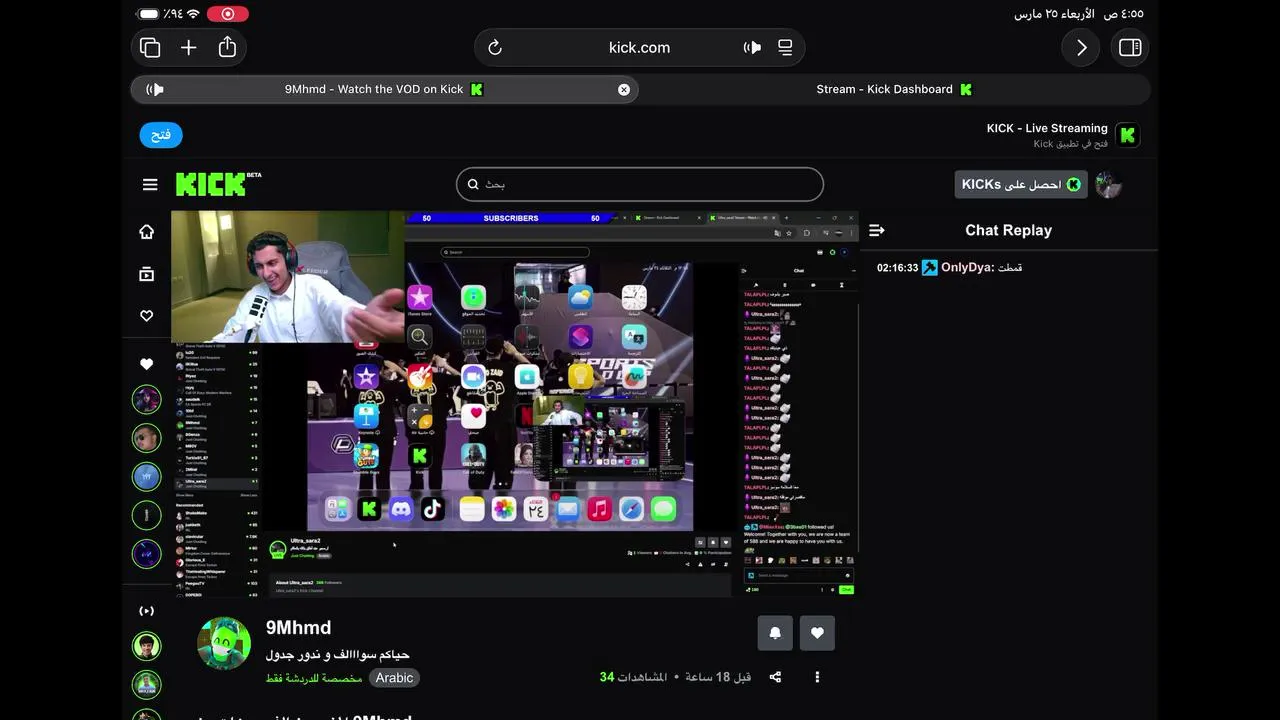
Task: Focus the Kick search field
Action: click(640, 184)
